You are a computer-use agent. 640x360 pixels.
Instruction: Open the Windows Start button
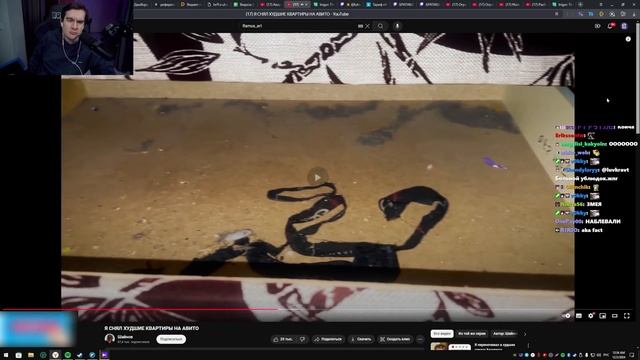pyautogui.click(x=6, y=355)
